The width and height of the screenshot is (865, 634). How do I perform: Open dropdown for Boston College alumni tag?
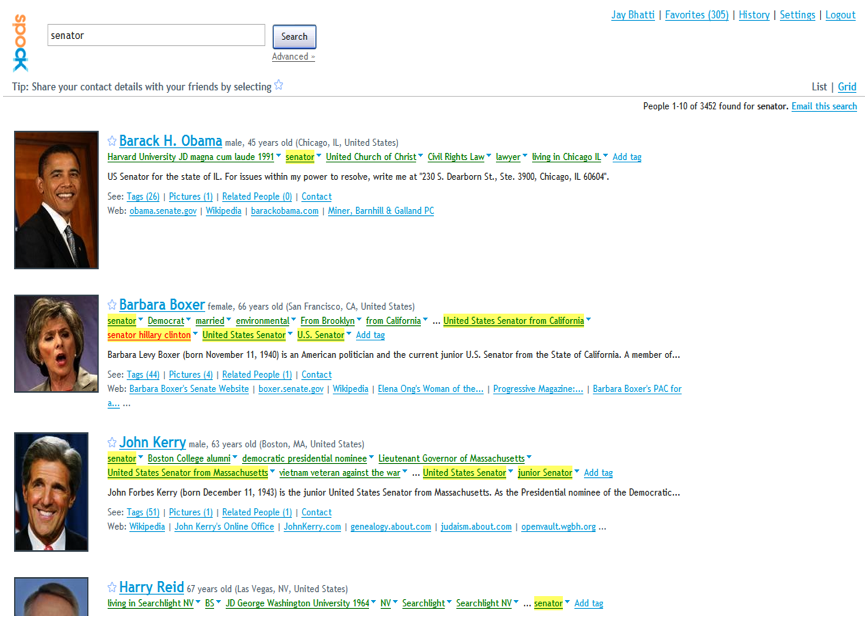235,457
